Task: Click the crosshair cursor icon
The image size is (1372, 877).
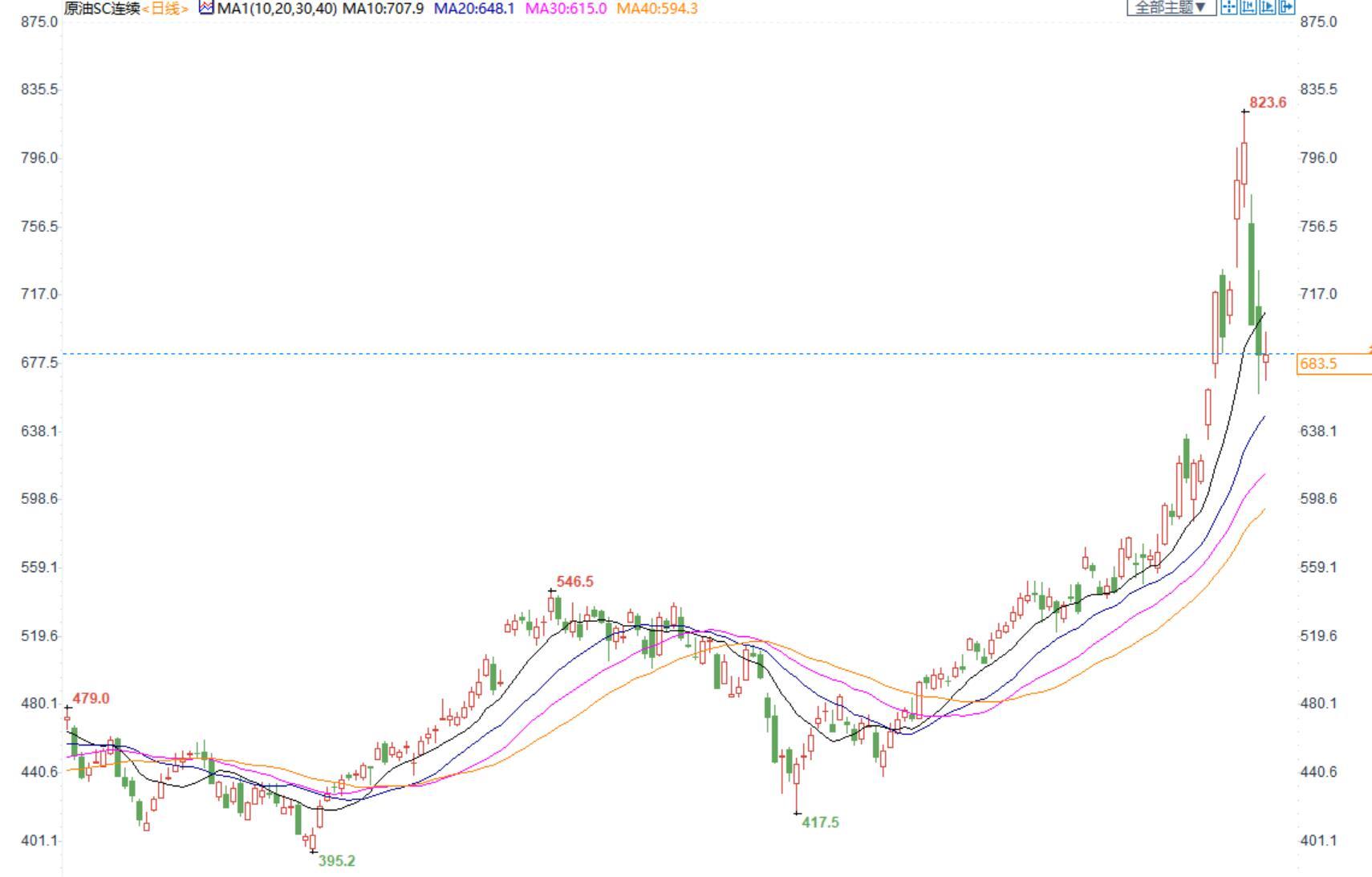Action: tap(1228, 7)
